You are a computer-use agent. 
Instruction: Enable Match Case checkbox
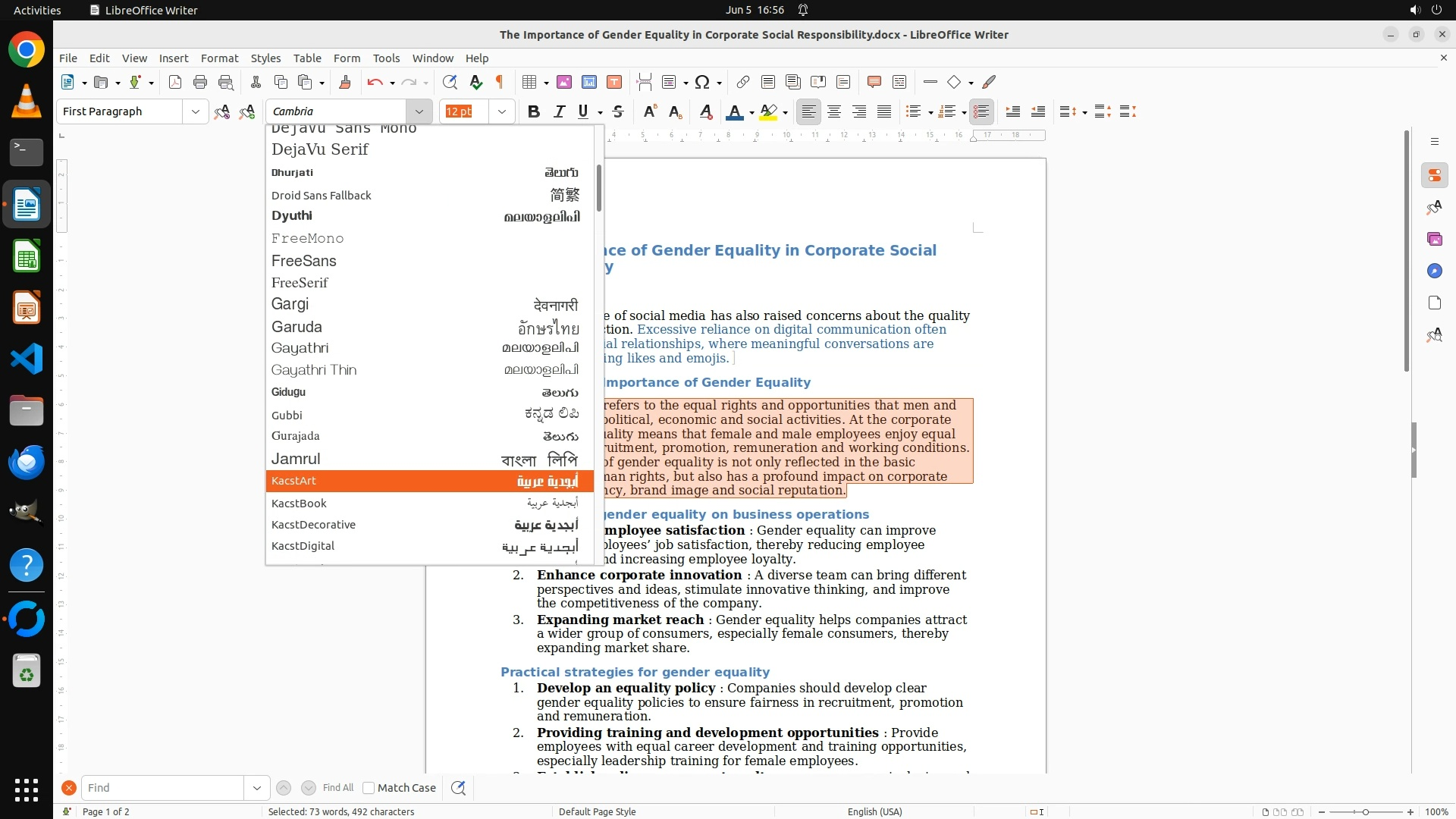click(x=369, y=788)
